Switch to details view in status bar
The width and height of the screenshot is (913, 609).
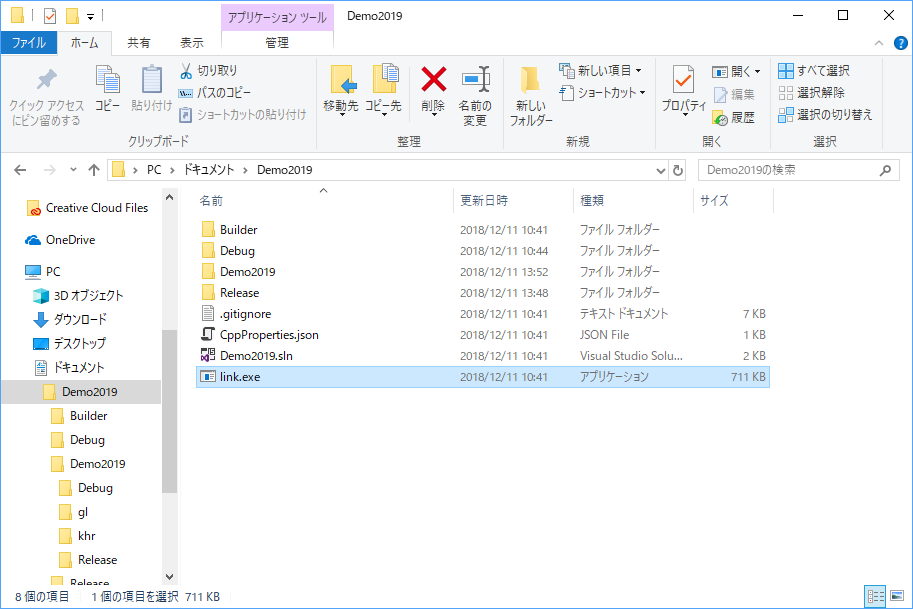[877, 596]
